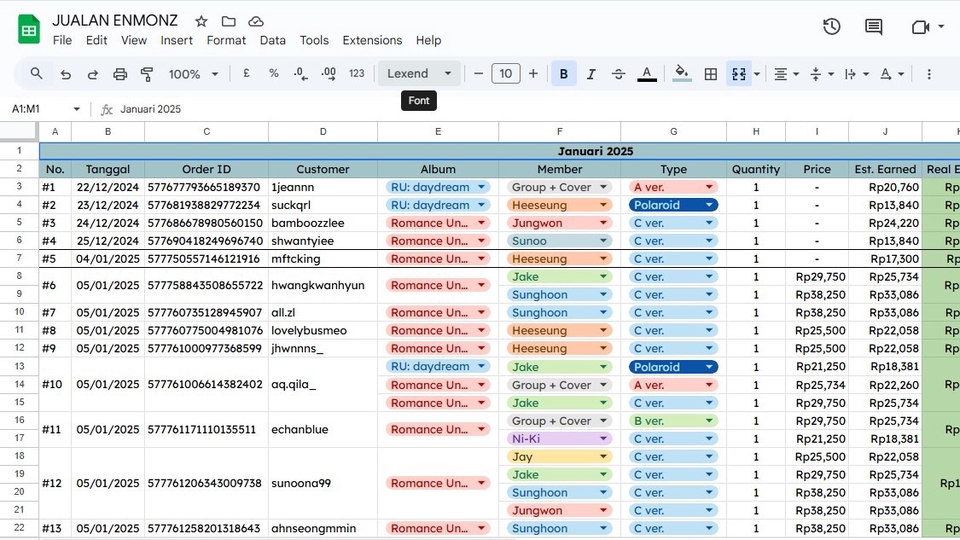Open Polaroid type dropdown in row 4

pos(709,205)
